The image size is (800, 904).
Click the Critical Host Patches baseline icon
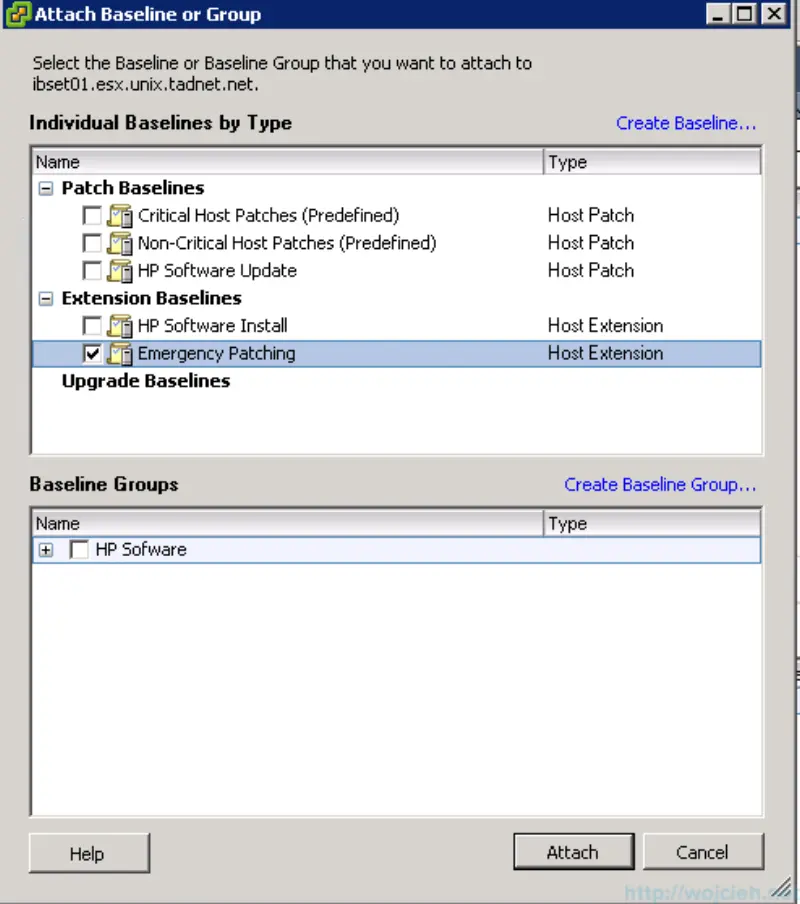[118, 214]
